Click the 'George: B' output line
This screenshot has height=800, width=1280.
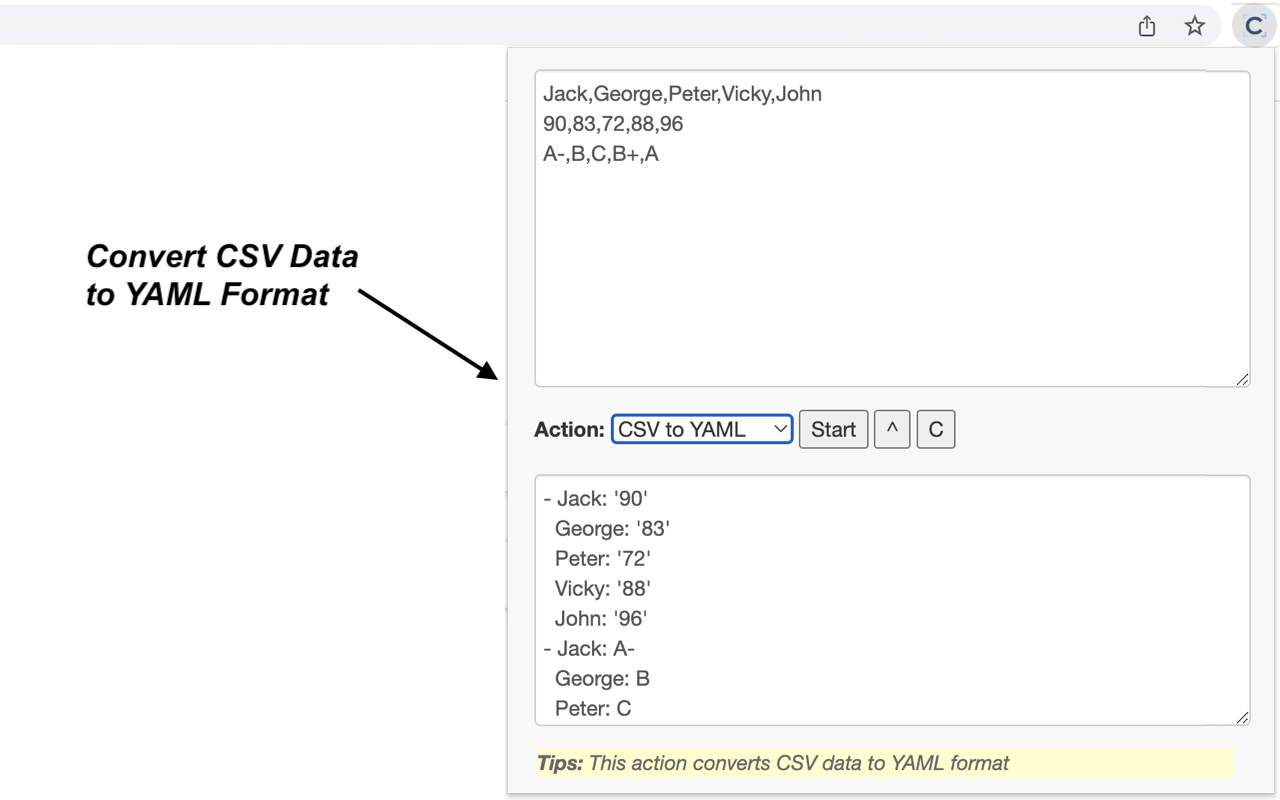(602, 678)
